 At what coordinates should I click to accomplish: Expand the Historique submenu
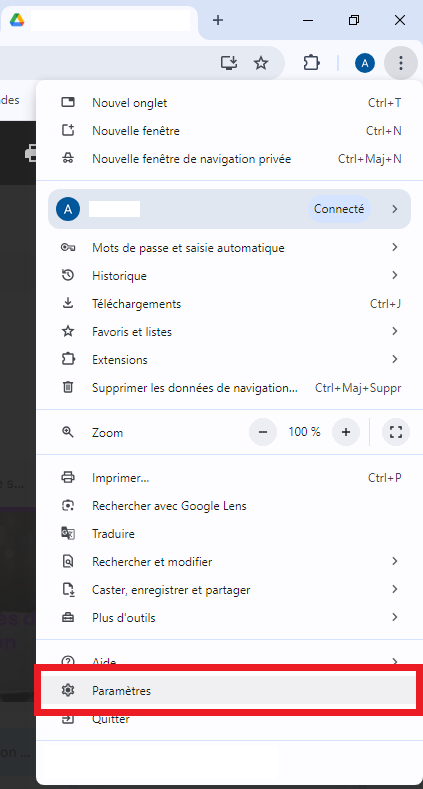(x=229, y=276)
